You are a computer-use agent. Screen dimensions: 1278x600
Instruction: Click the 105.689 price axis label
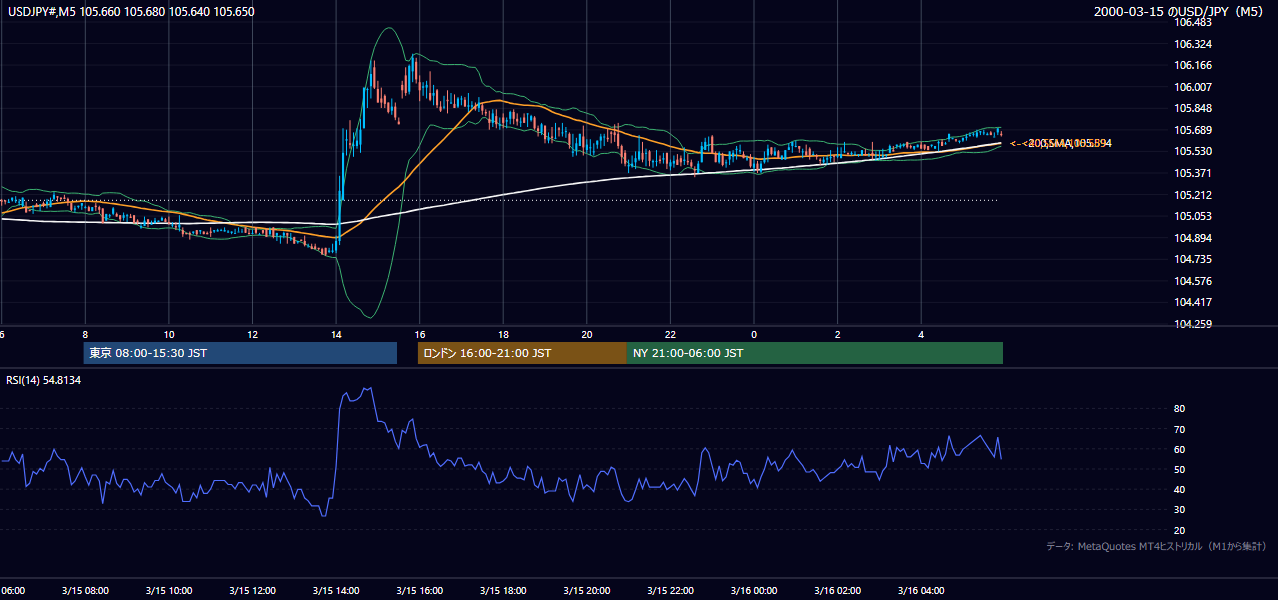1194,130
